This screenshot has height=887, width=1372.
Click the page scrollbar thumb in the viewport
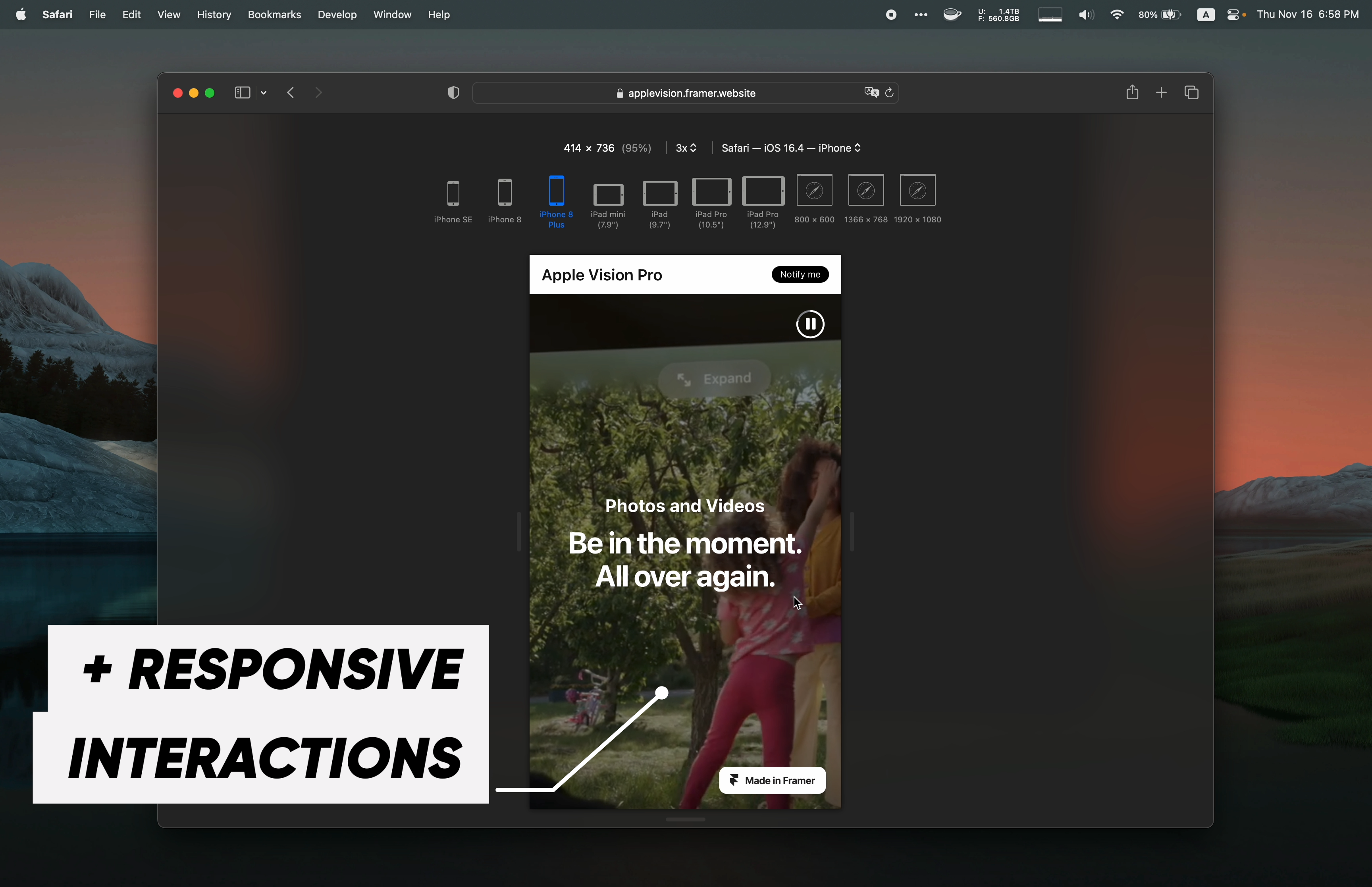tap(836, 415)
